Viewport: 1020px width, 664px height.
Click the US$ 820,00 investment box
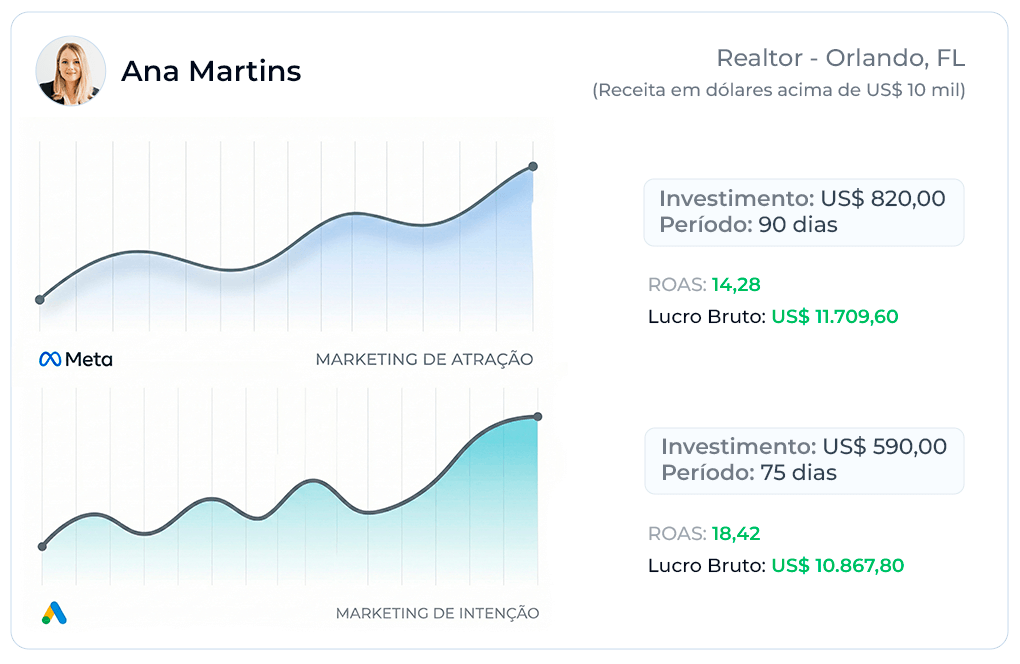pos(803,212)
